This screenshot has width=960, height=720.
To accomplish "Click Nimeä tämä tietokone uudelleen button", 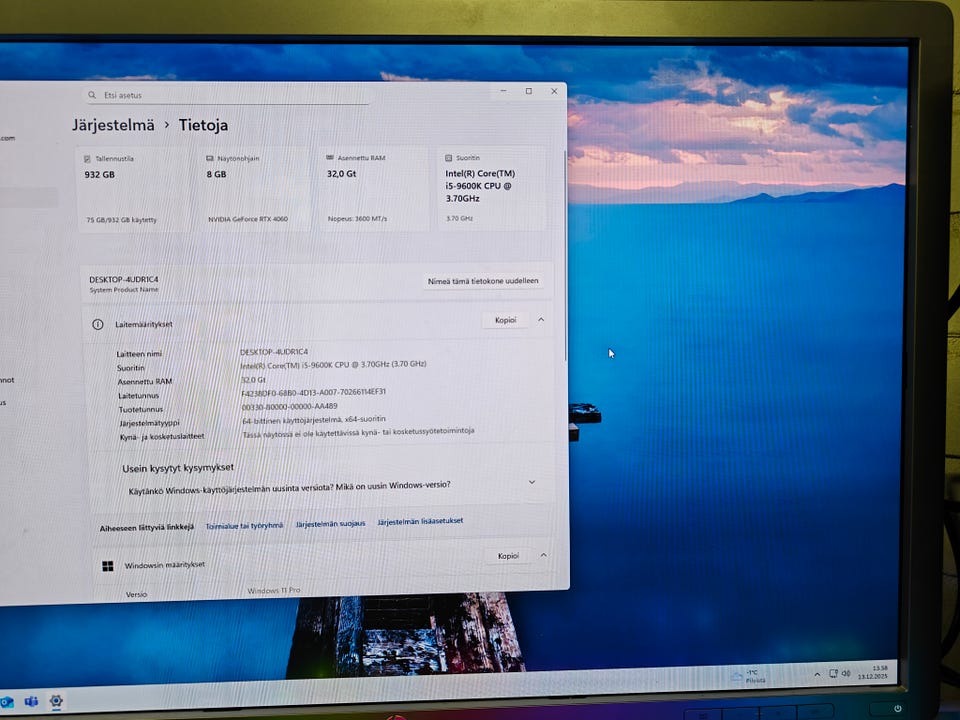I will tap(482, 281).
